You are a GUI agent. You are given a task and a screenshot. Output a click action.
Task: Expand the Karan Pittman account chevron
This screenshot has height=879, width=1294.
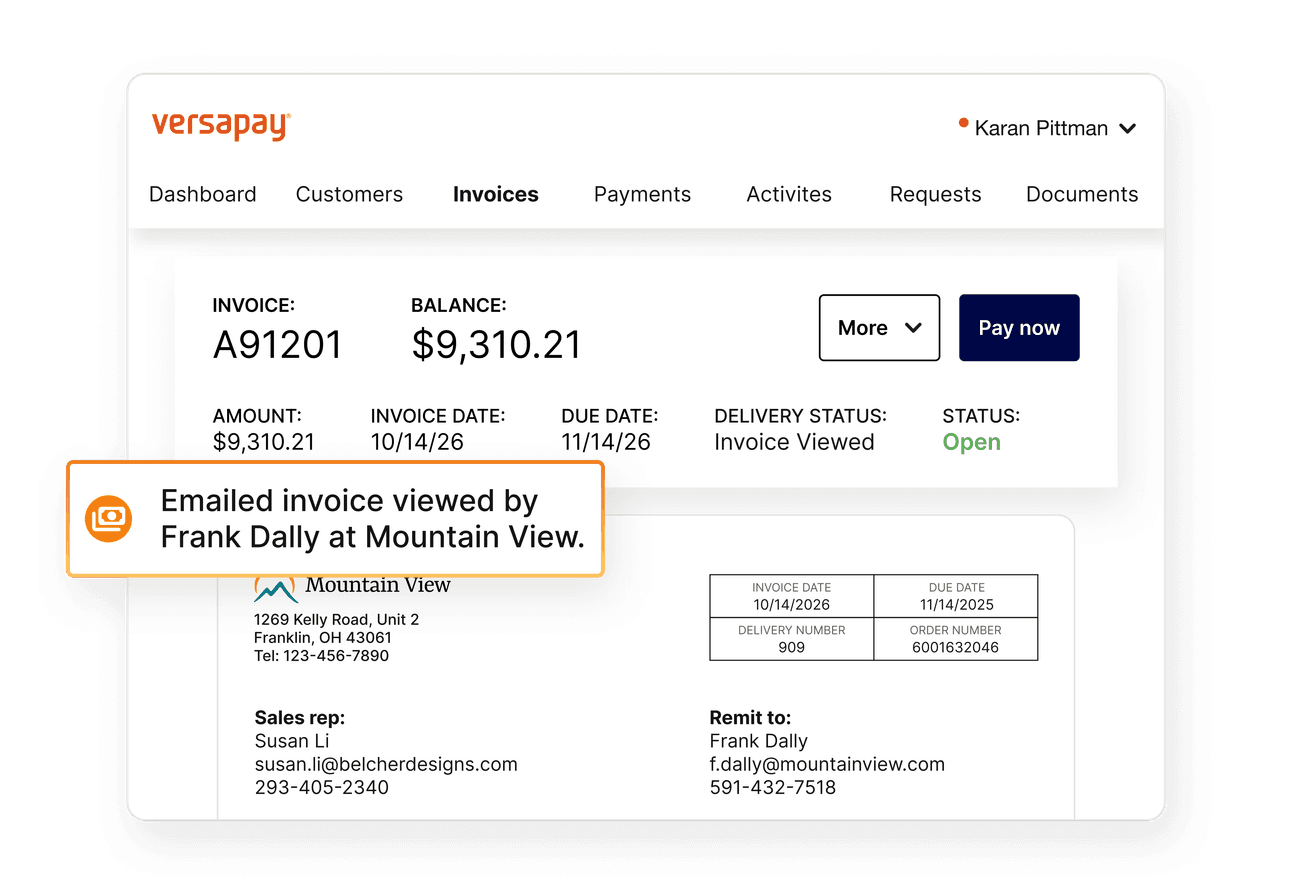1127,129
